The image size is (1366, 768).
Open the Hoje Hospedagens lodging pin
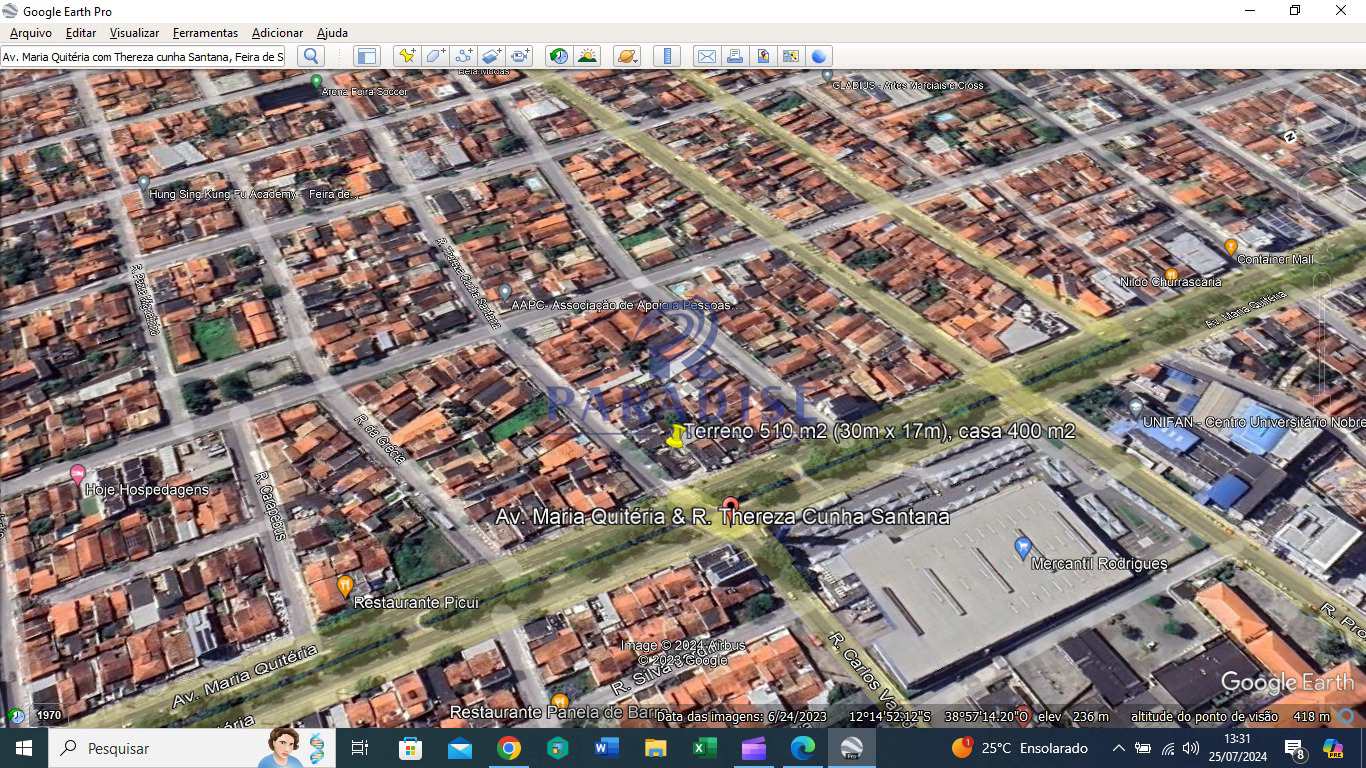coord(77,475)
